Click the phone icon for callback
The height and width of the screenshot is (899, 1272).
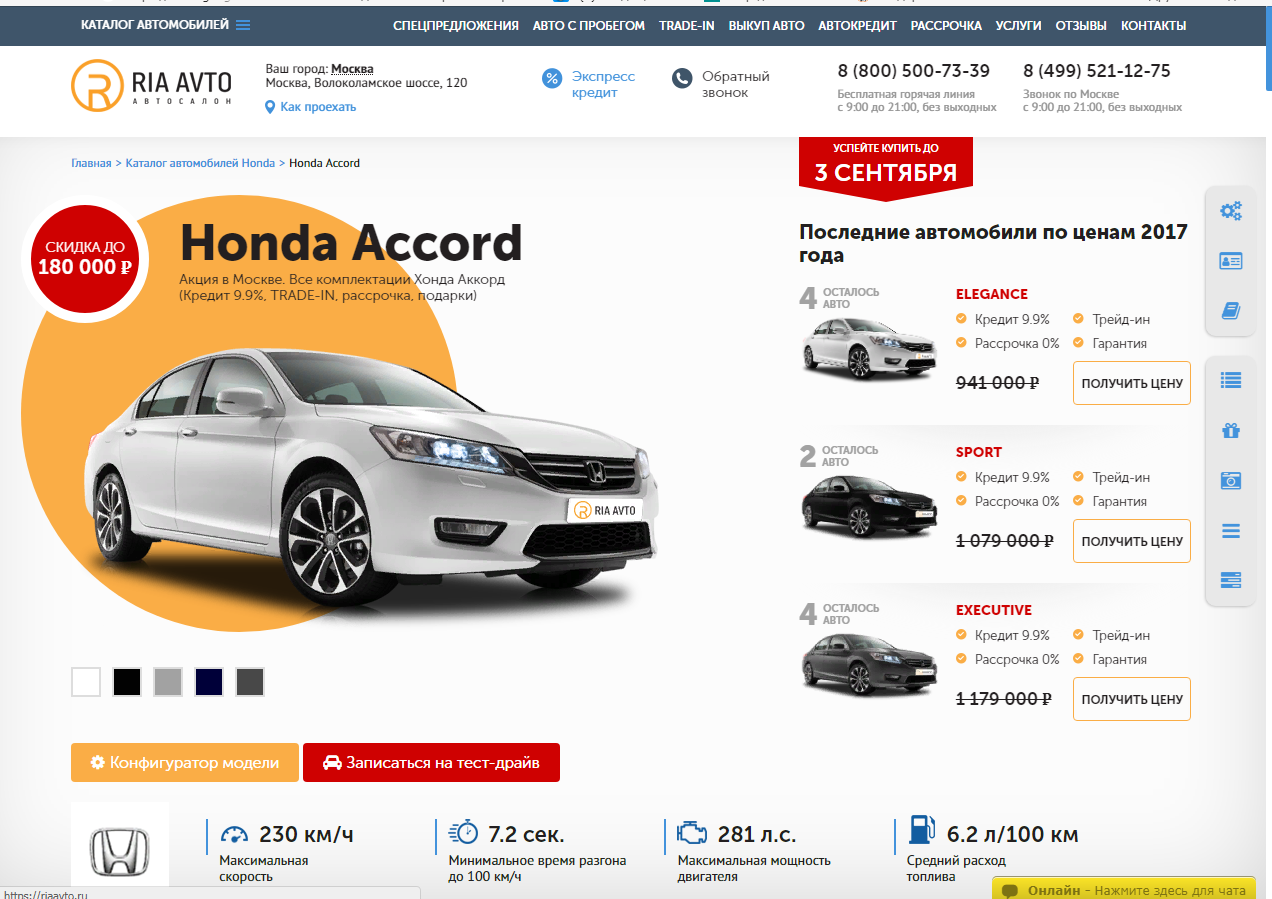tap(682, 78)
